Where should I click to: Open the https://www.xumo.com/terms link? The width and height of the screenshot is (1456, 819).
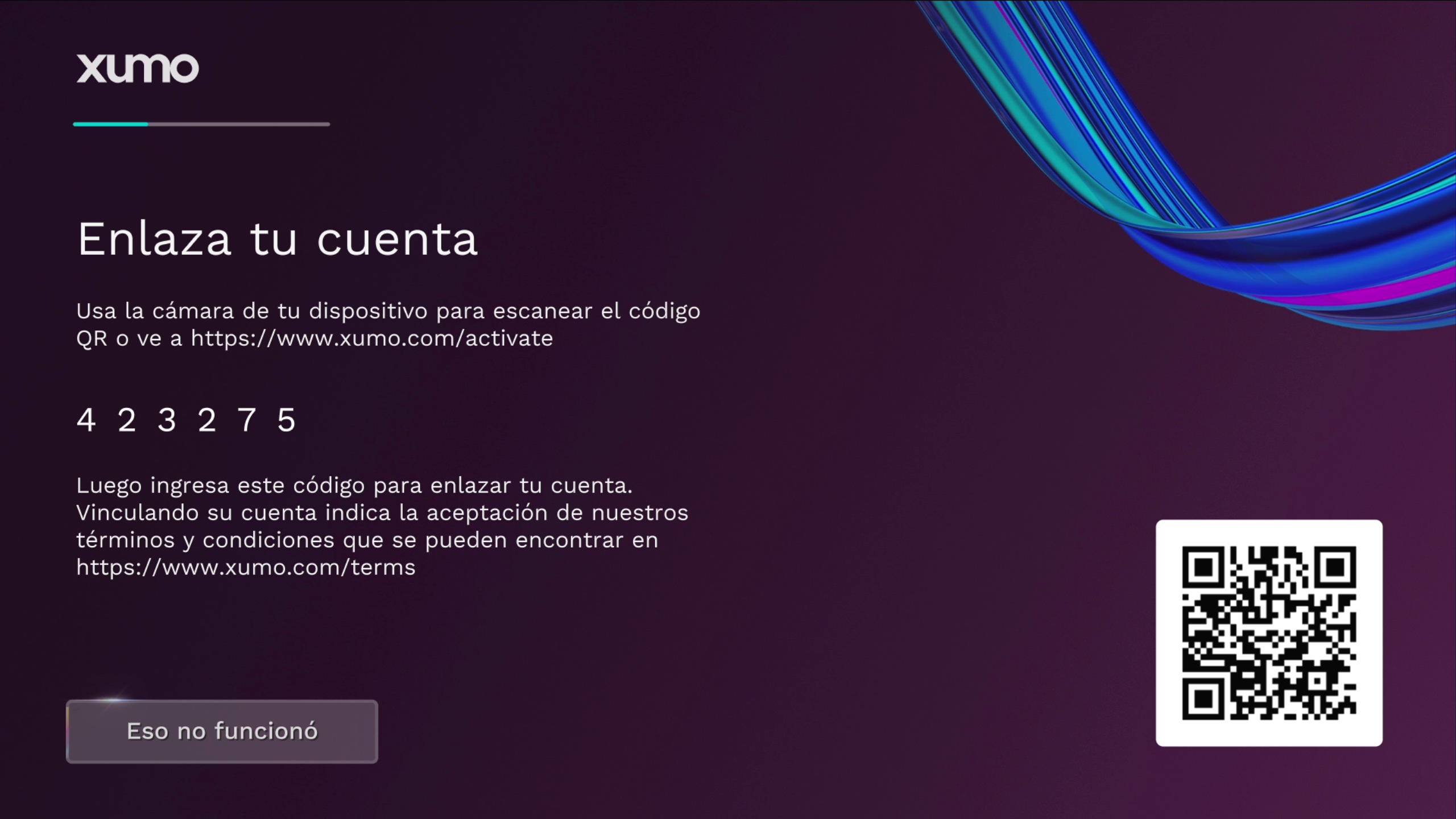[x=246, y=568]
